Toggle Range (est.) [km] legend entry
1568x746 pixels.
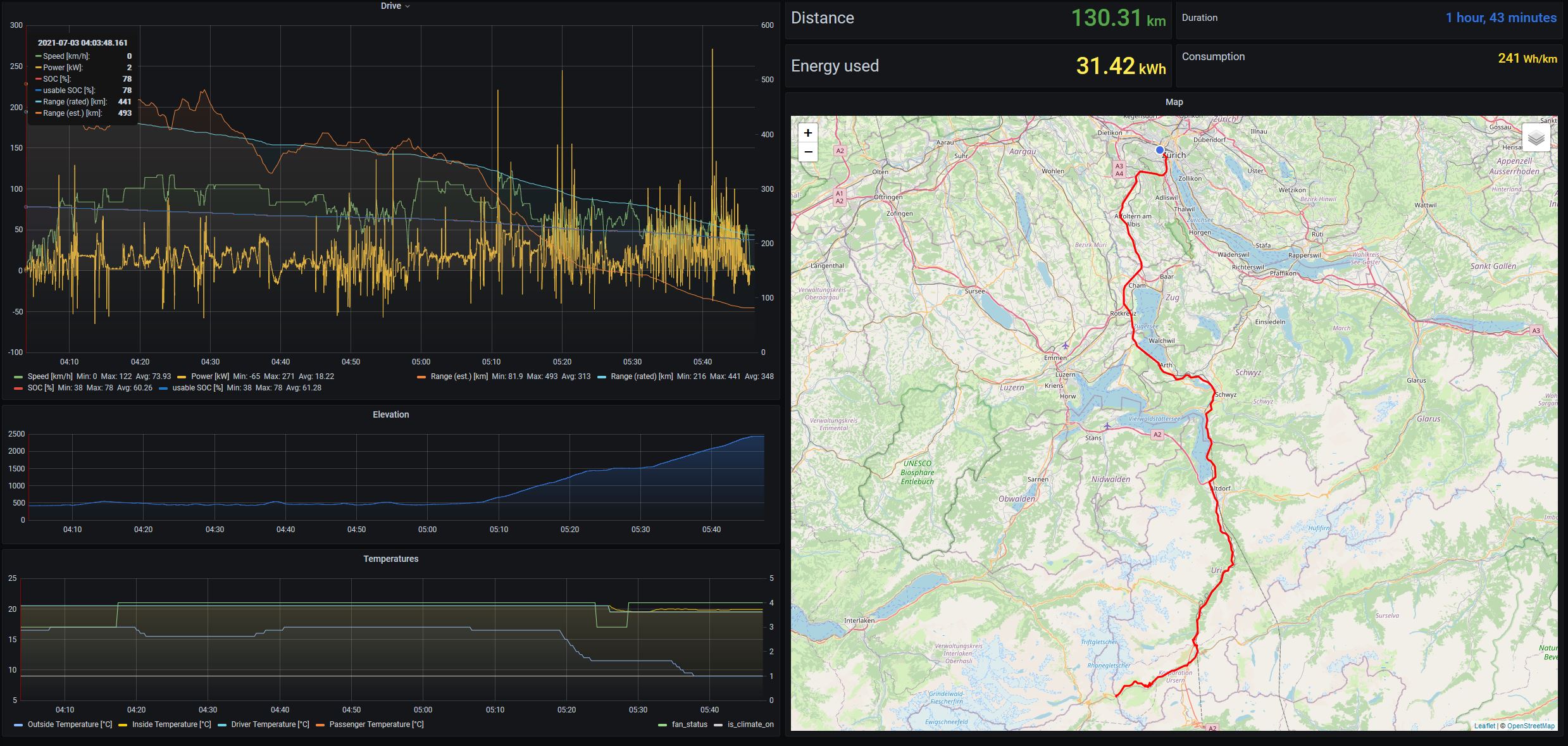[x=459, y=376]
